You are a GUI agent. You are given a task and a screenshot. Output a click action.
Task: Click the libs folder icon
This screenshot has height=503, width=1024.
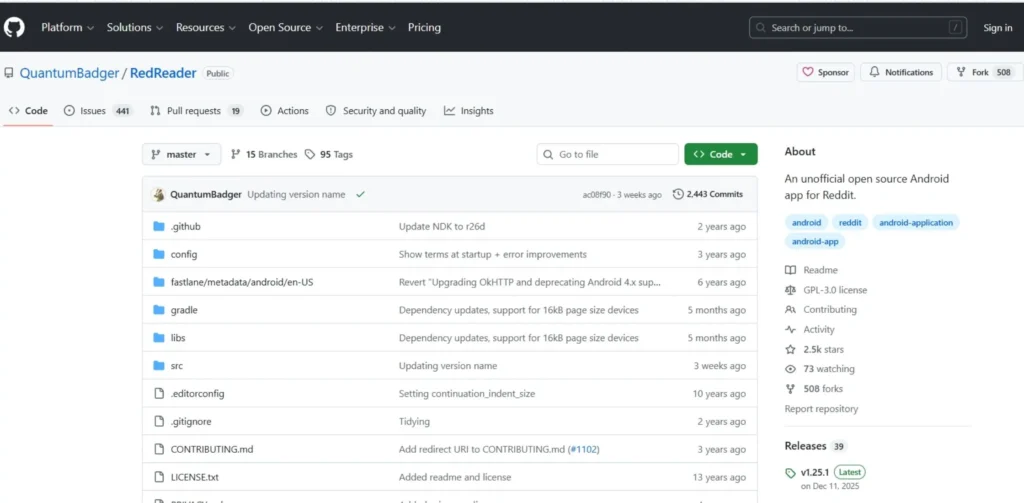(159, 338)
